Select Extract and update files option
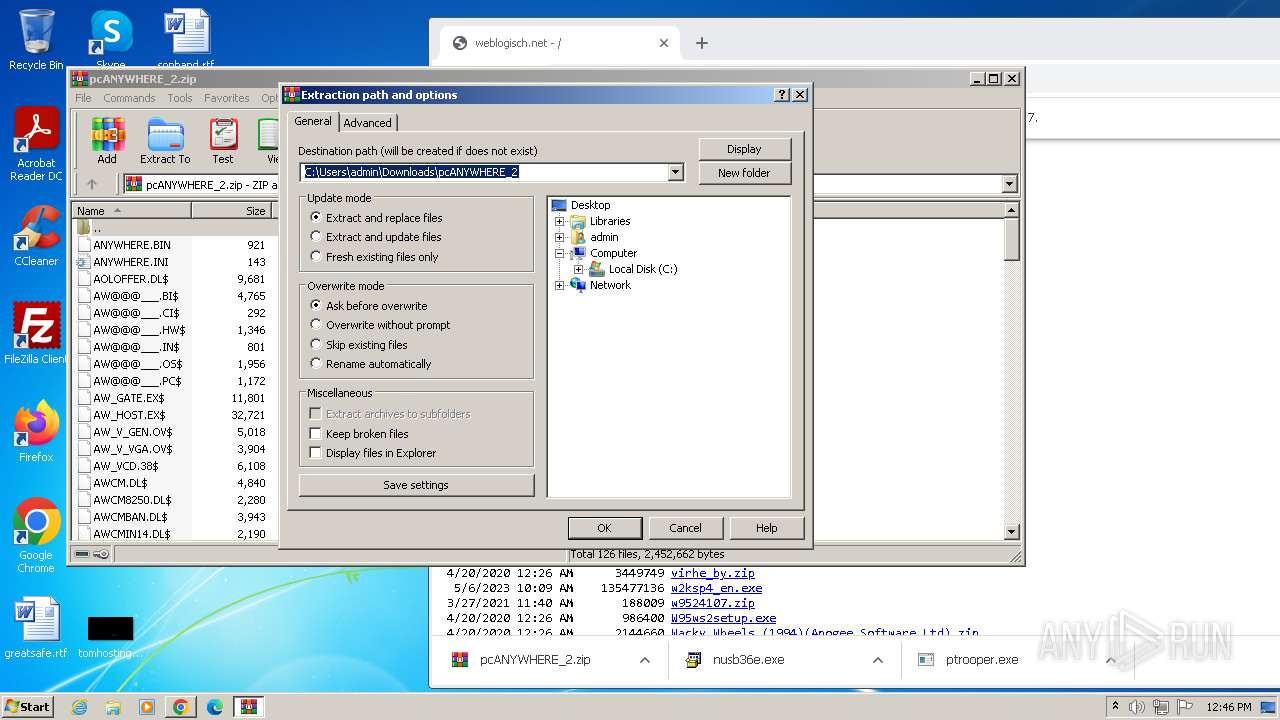 tap(376, 237)
